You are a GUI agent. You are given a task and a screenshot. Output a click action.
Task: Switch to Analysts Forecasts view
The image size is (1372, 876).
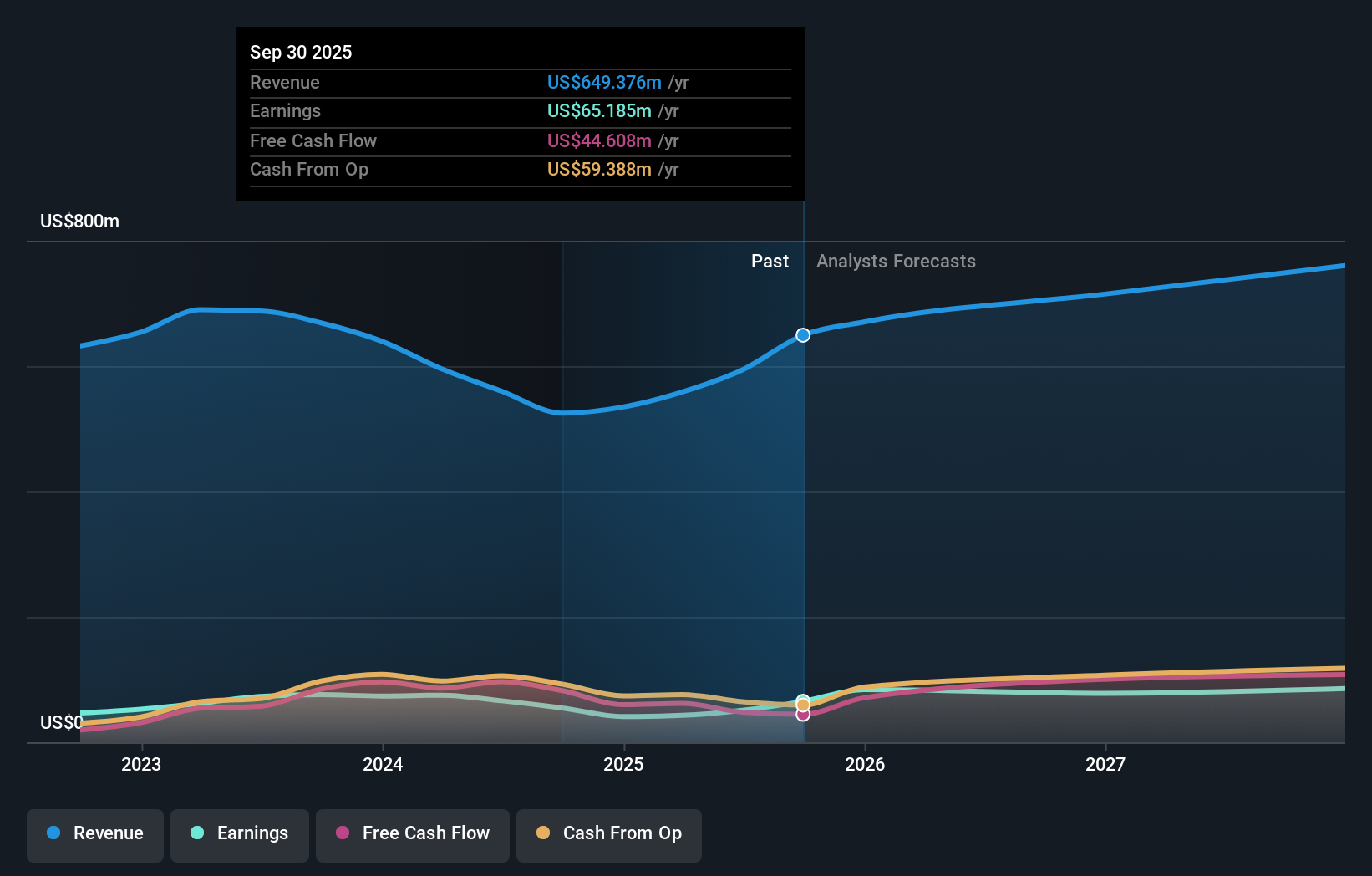pos(896,261)
